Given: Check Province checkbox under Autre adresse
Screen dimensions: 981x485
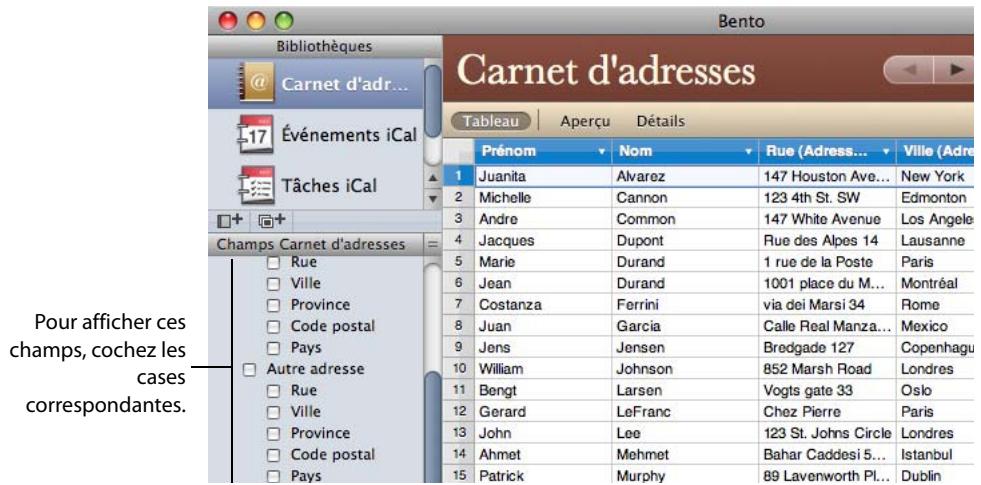Looking at the screenshot, I should click(273, 434).
